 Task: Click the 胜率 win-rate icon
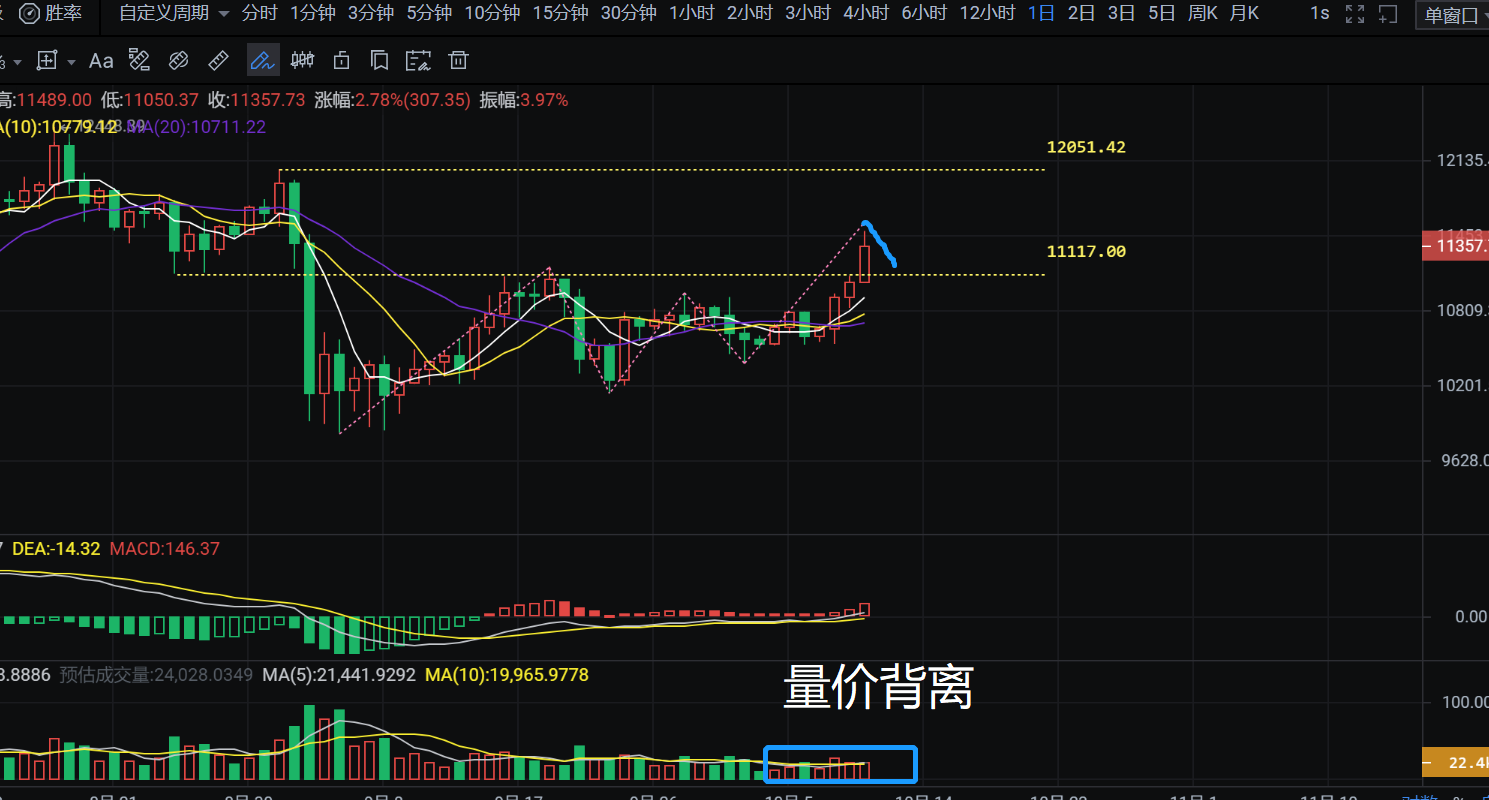click(30, 13)
